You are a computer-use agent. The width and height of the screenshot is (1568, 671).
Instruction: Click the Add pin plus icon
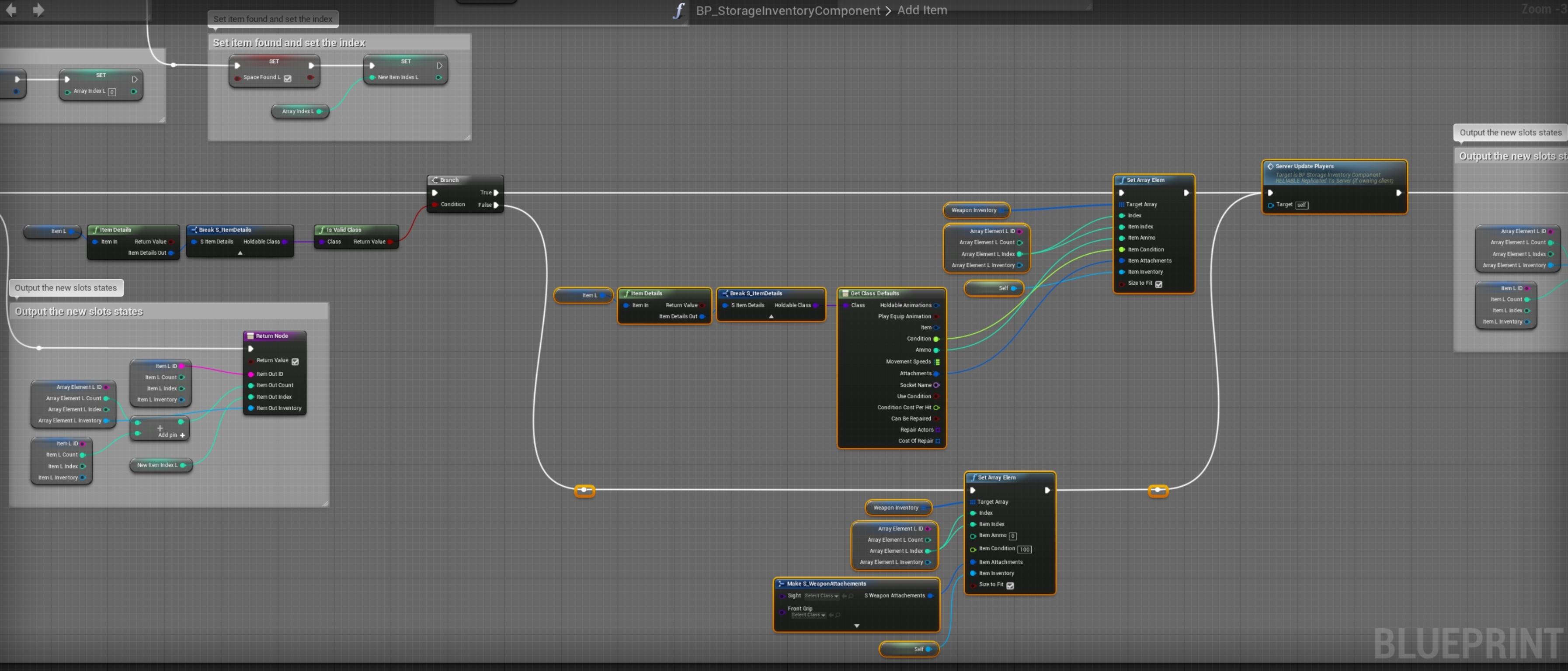pyautogui.click(x=182, y=435)
